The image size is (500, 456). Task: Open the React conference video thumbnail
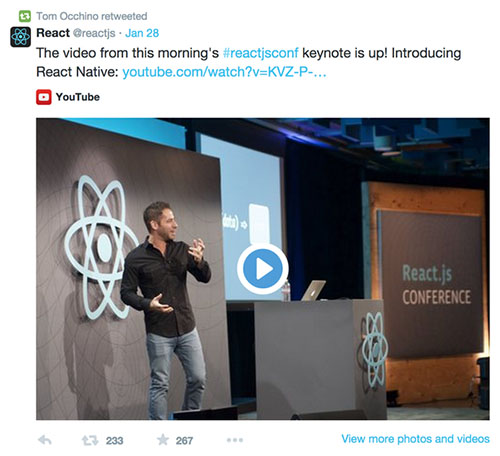point(263,269)
